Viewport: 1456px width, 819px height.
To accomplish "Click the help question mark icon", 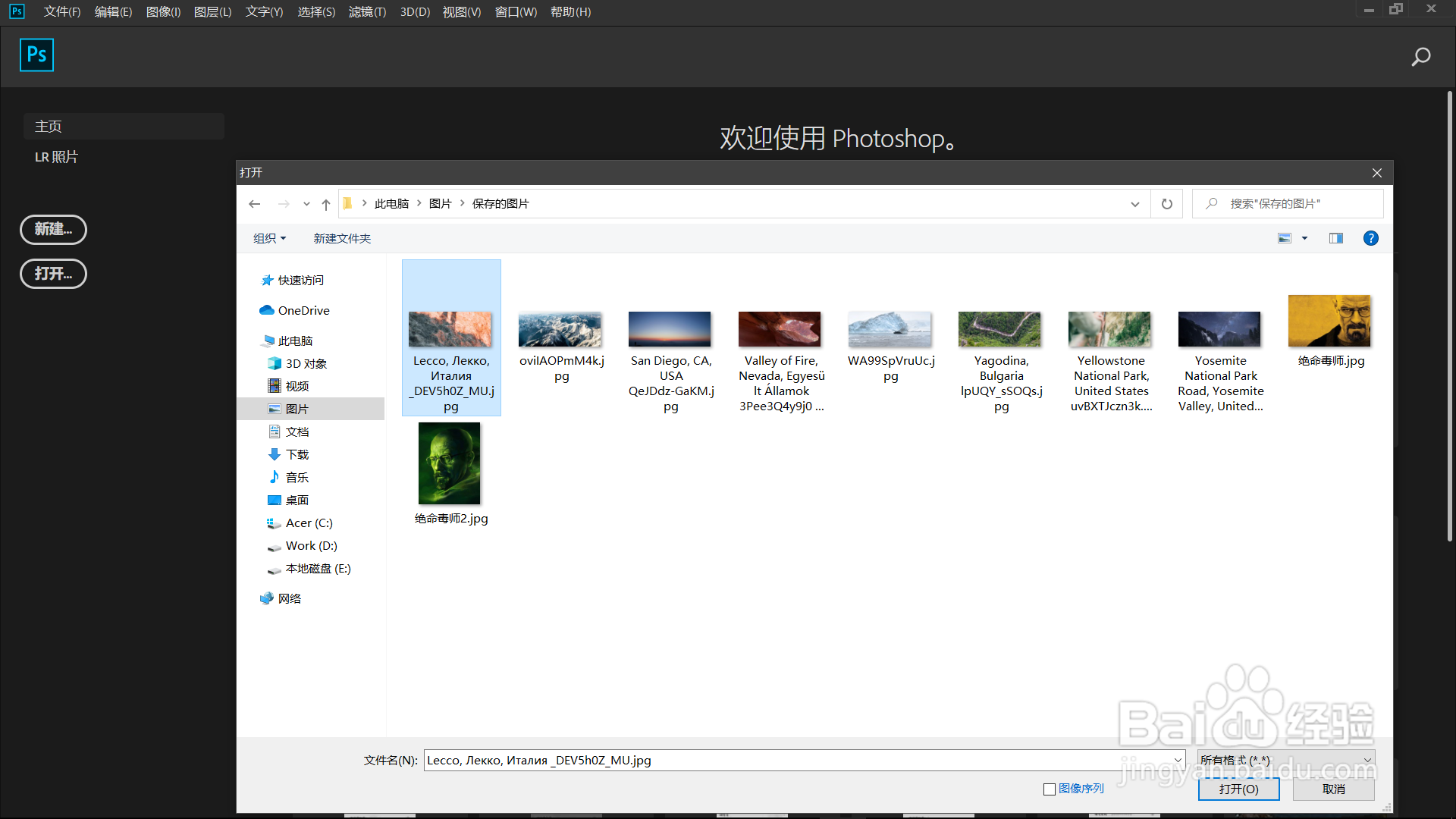I will [x=1371, y=238].
